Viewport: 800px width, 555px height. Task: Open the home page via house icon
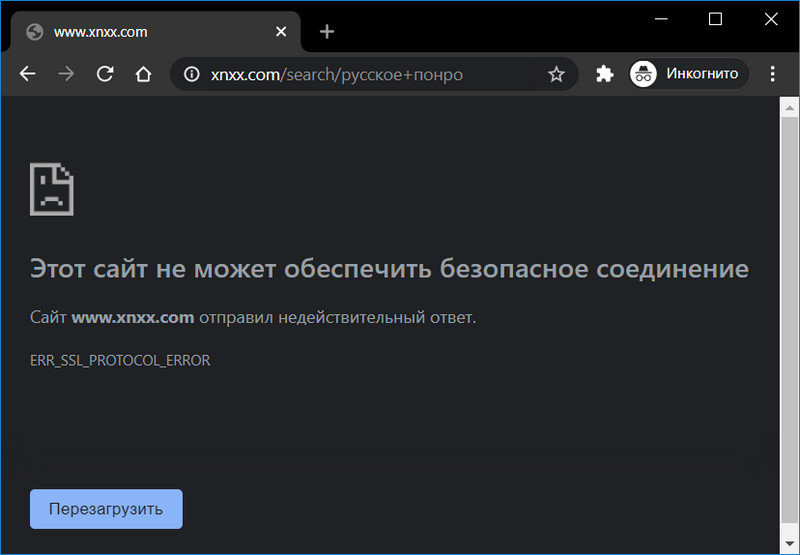pos(143,74)
